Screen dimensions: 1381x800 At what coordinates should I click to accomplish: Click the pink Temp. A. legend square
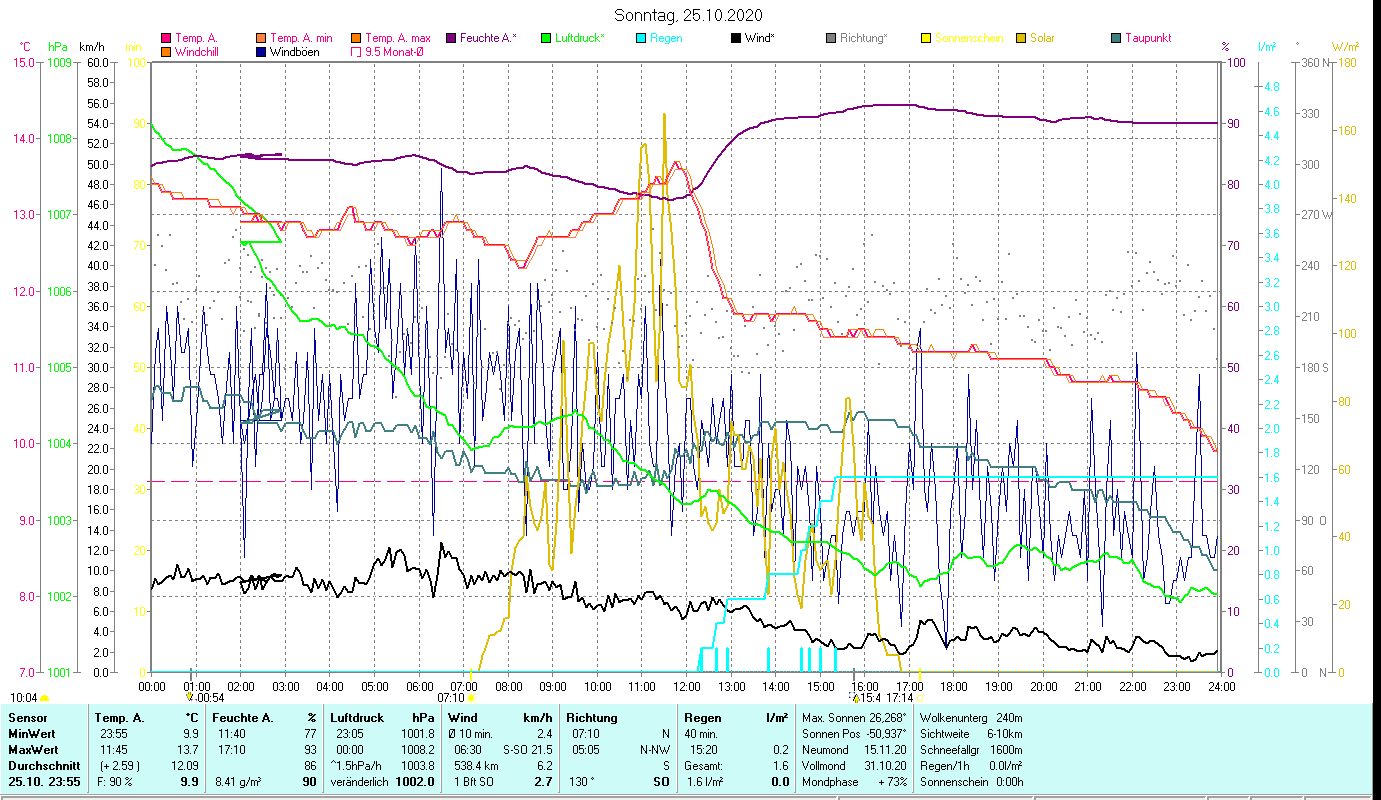point(166,39)
